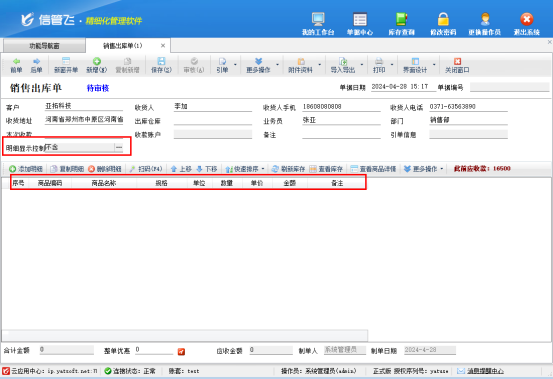Open 单据中心 document center icon
The image size is (553, 379).
360,19
